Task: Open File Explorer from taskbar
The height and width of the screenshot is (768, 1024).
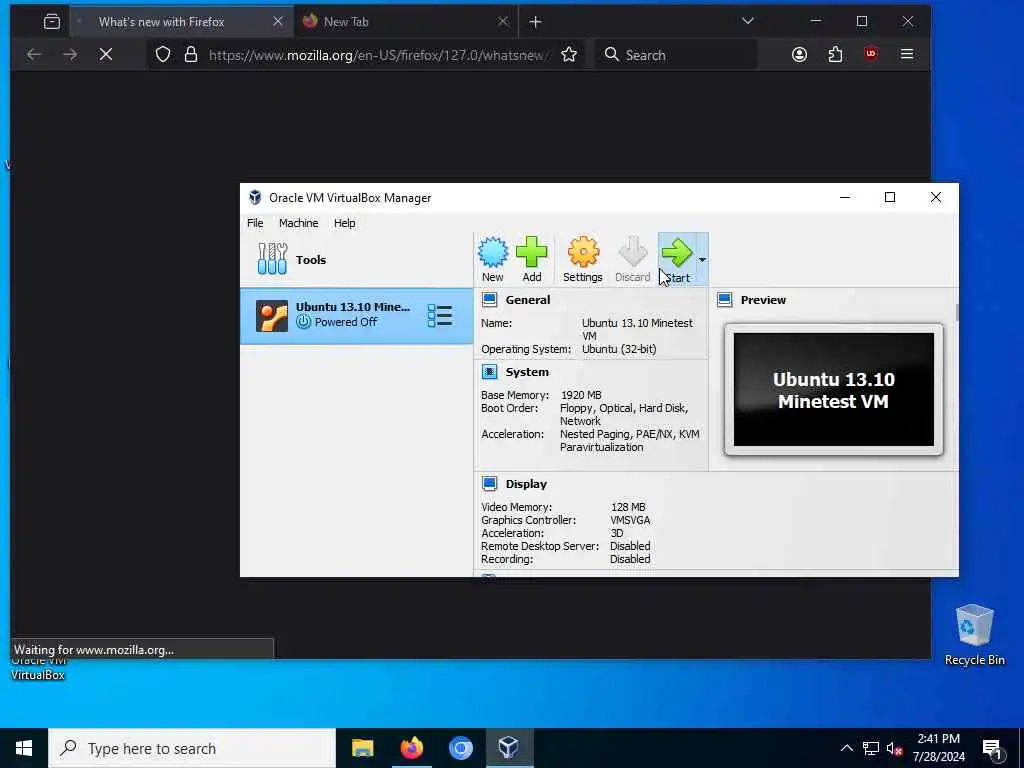Action: pyautogui.click(x=362, y=748)
